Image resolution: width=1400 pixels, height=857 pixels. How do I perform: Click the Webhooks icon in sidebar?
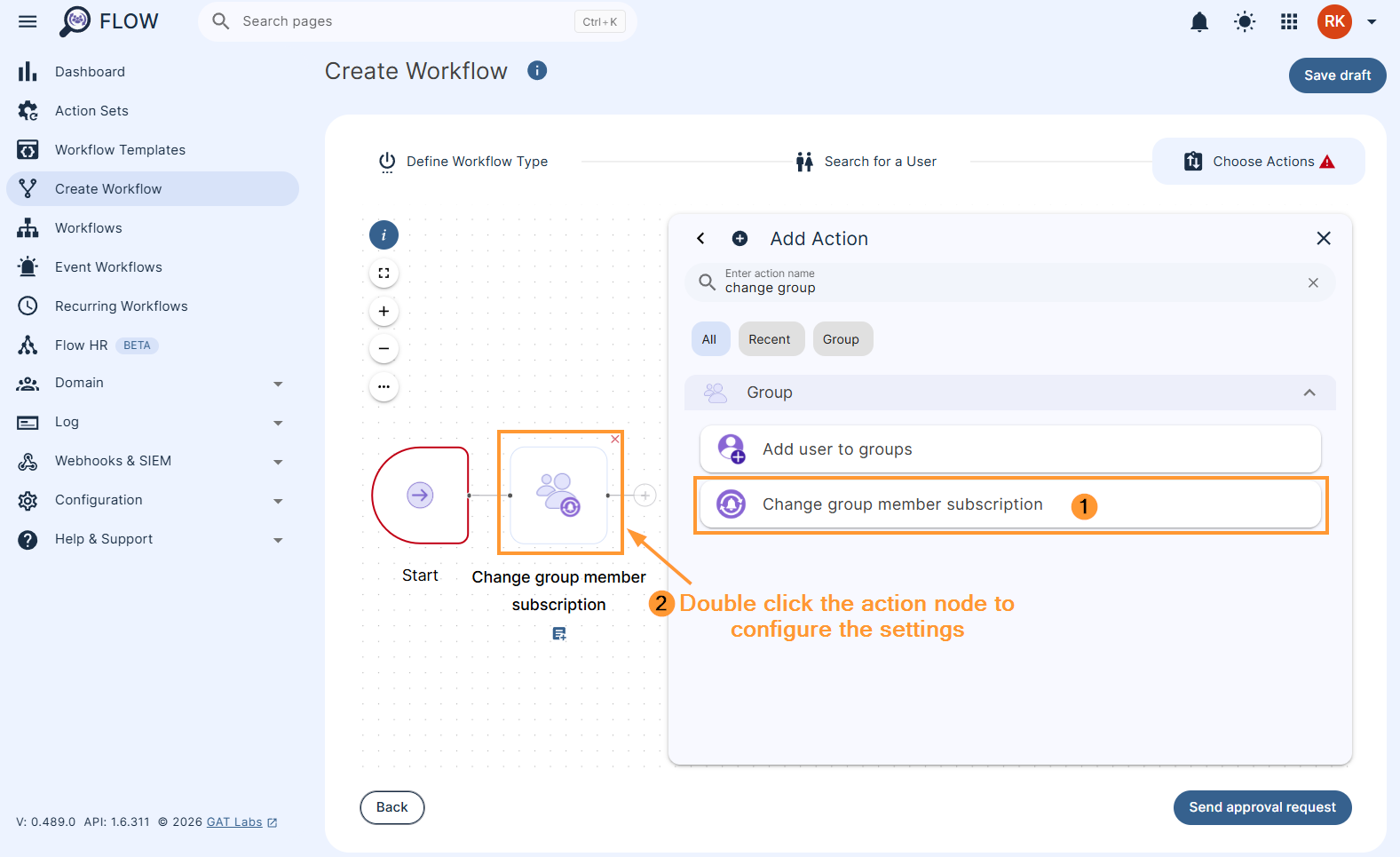tap(28, 461)
